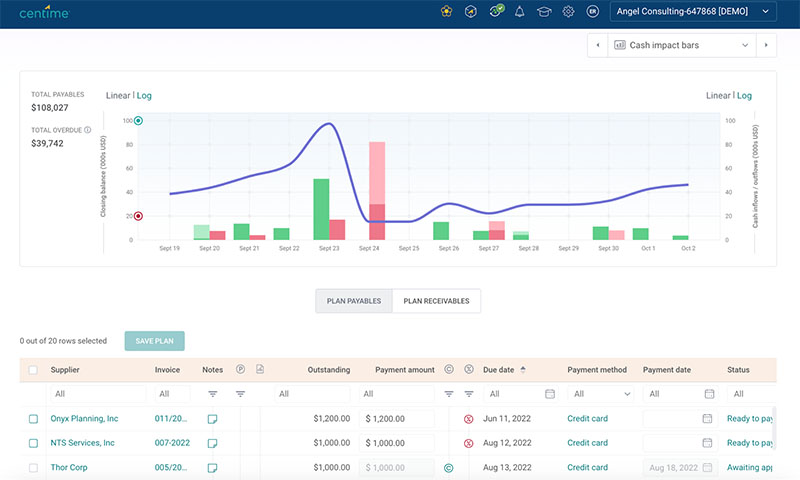The width and height of the screenshot is (800, 480).
Task: Open the C column filter icon
Action: [x=449, y=394]
